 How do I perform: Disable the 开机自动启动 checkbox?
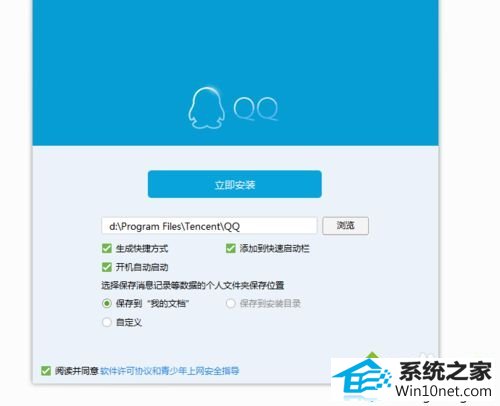(107, 267)
